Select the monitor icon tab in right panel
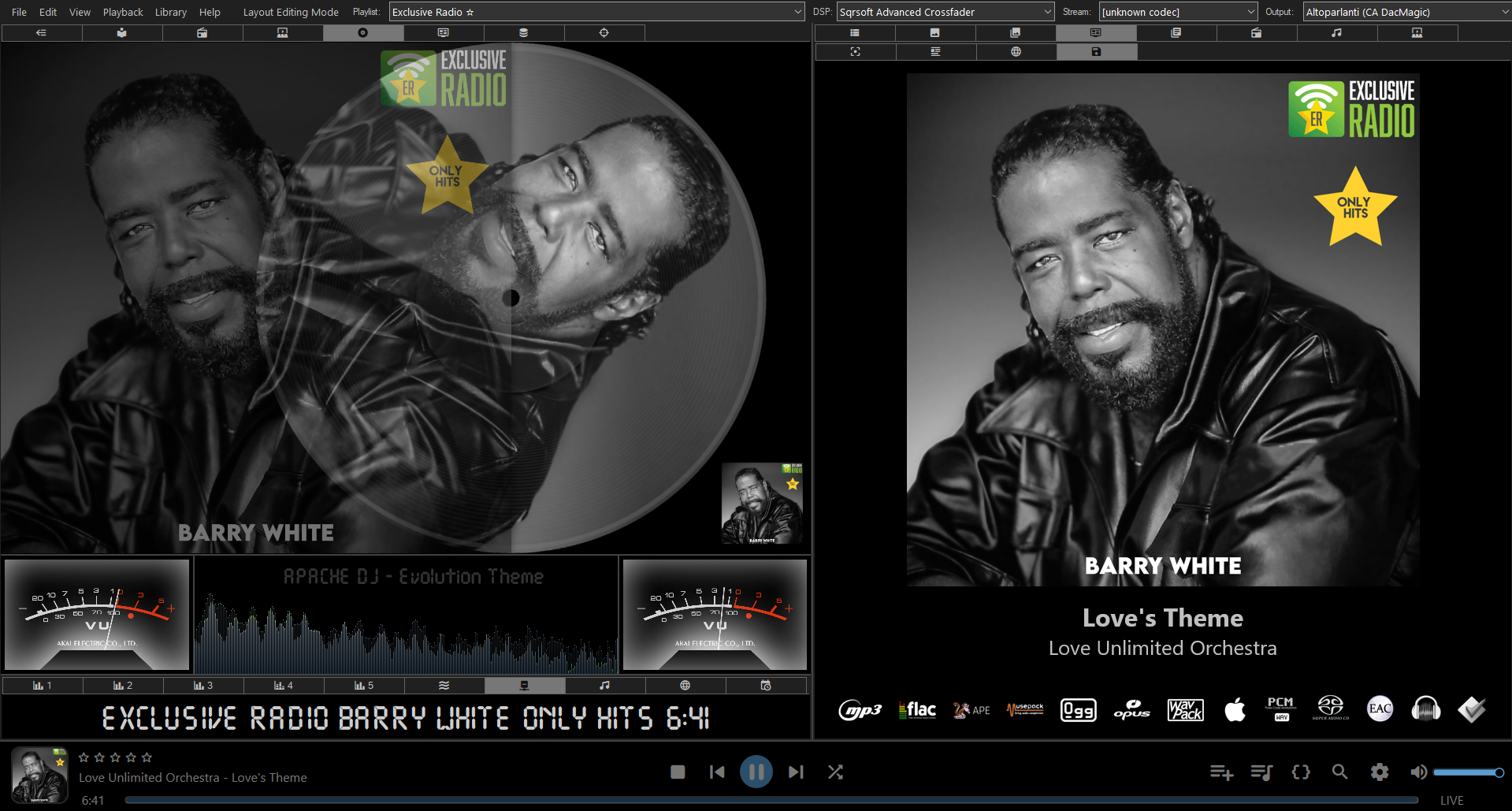The image size is (1512, 811). [1096, 33]
